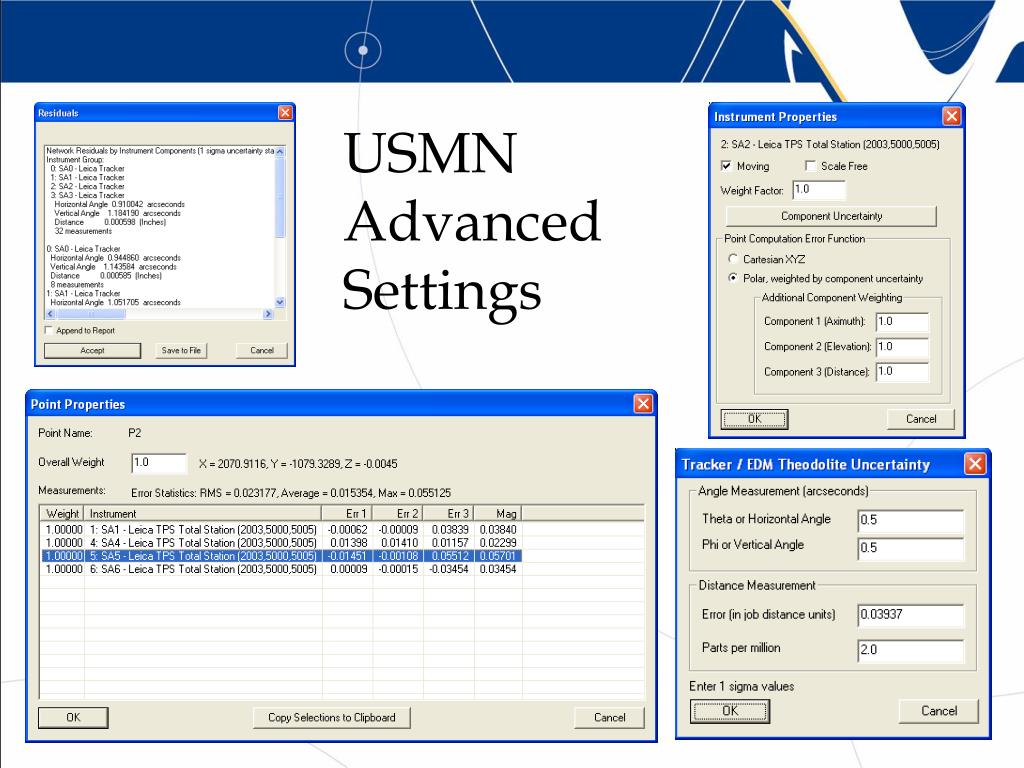
Task: Click the Weight column header
Action: point(62,513)
